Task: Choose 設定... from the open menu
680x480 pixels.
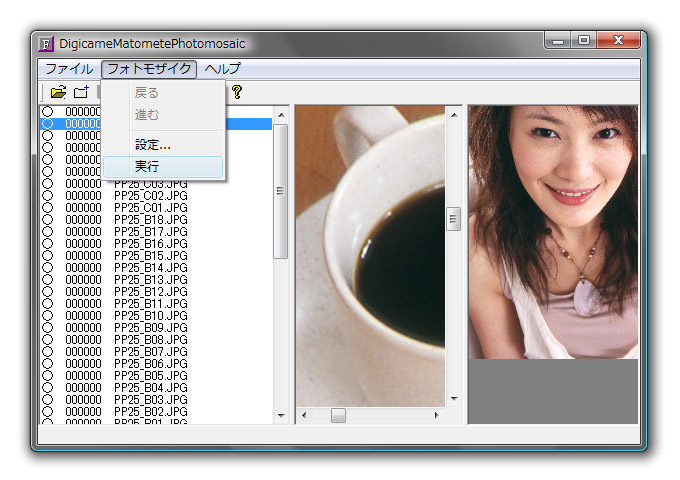Action: [x=153, y=145]
